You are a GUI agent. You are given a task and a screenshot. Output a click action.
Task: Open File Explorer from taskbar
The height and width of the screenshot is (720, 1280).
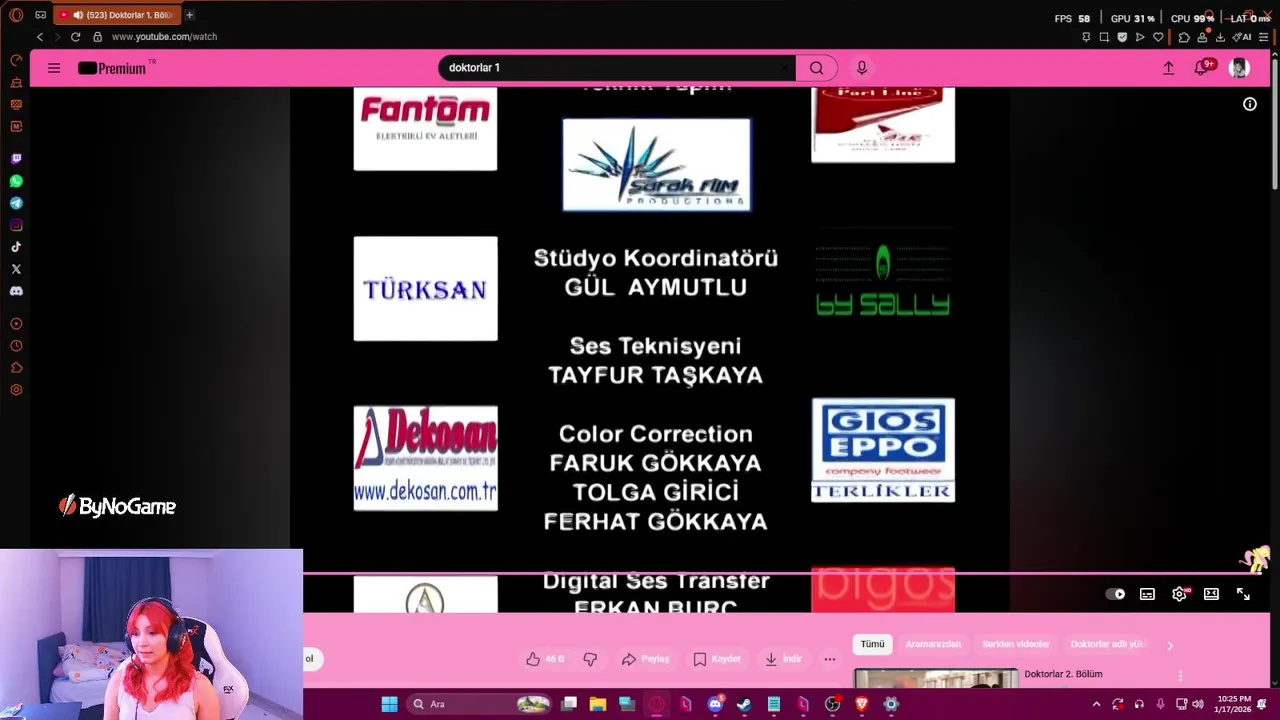tap(597, 704)
